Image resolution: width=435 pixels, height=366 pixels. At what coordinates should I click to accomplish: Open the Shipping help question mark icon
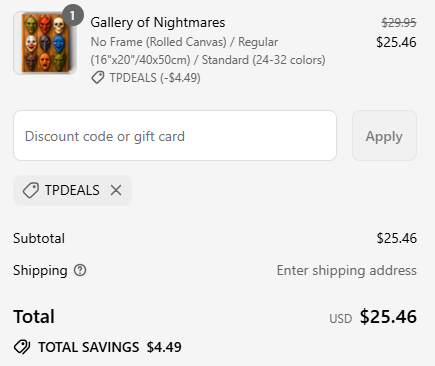point(80,270)
